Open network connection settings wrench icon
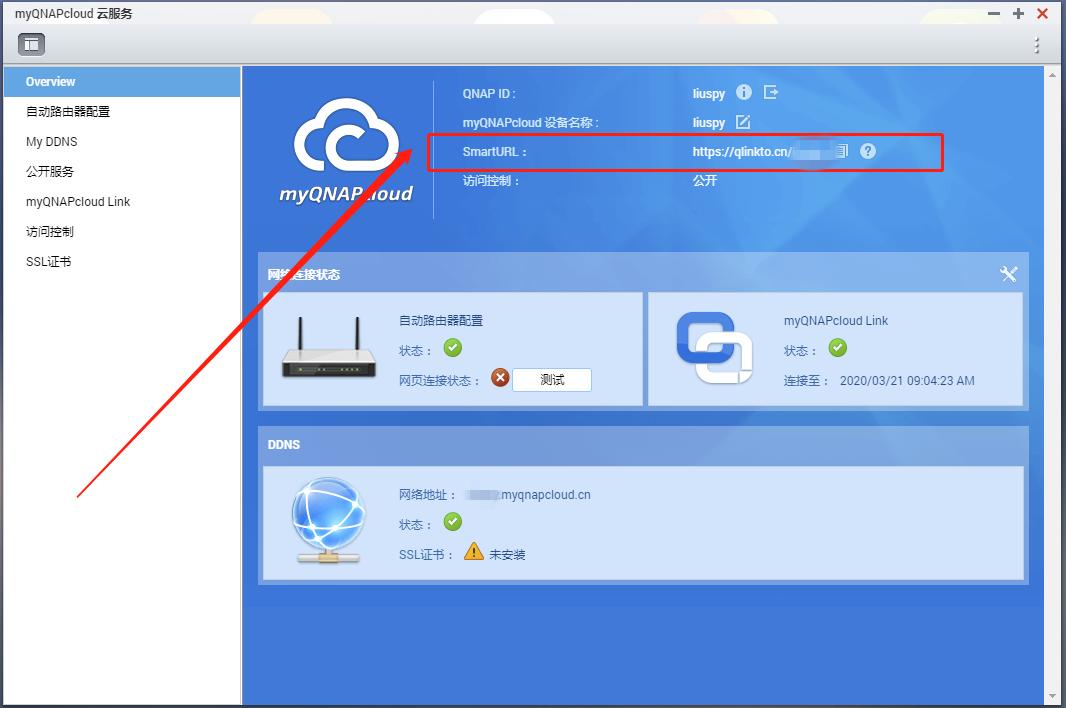 pyautogui.click(x=1008, y=274)
